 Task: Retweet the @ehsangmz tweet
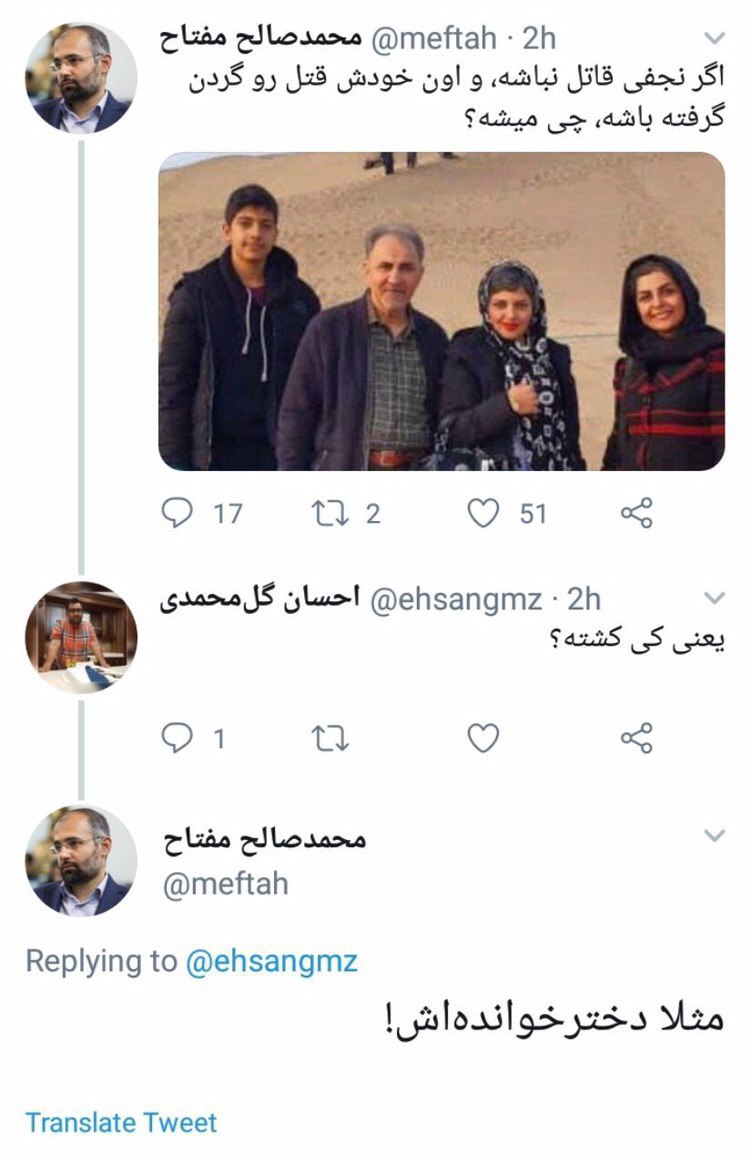pos(327,739)
